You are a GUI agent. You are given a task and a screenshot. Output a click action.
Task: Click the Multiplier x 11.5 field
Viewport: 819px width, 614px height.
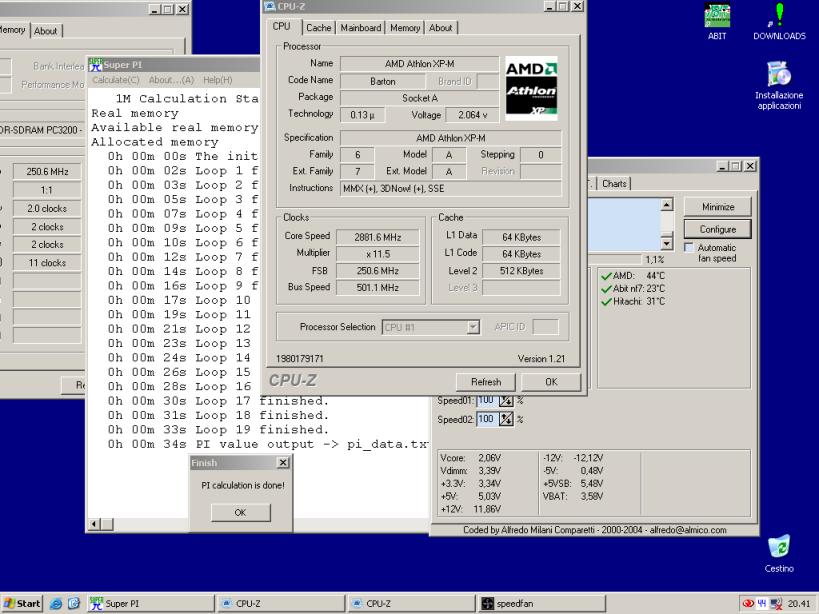(x=378, y=254)
